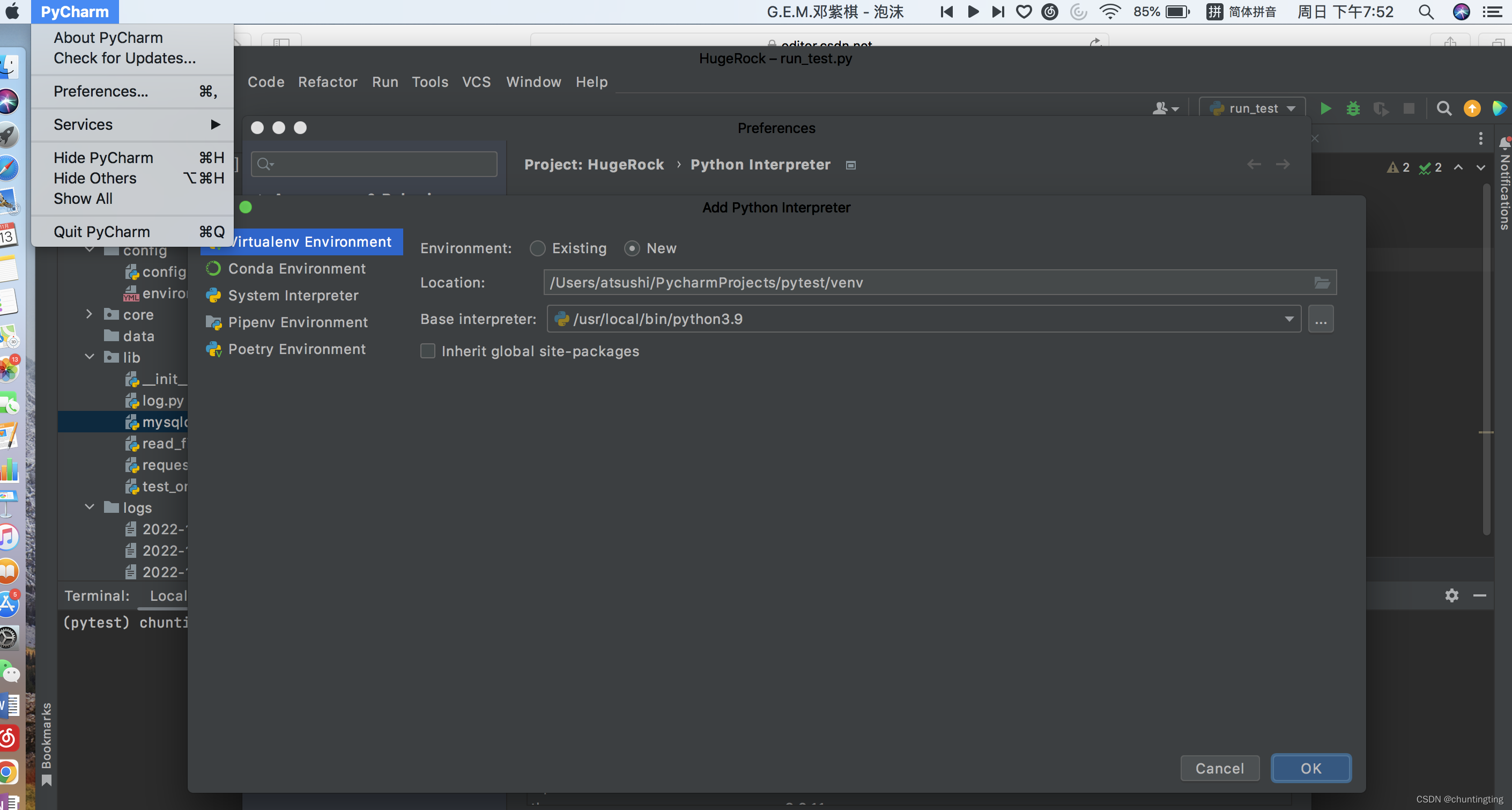1512x810 pixels.
Task: Collapse the lib folder in project tree
Action: (90, 357)
